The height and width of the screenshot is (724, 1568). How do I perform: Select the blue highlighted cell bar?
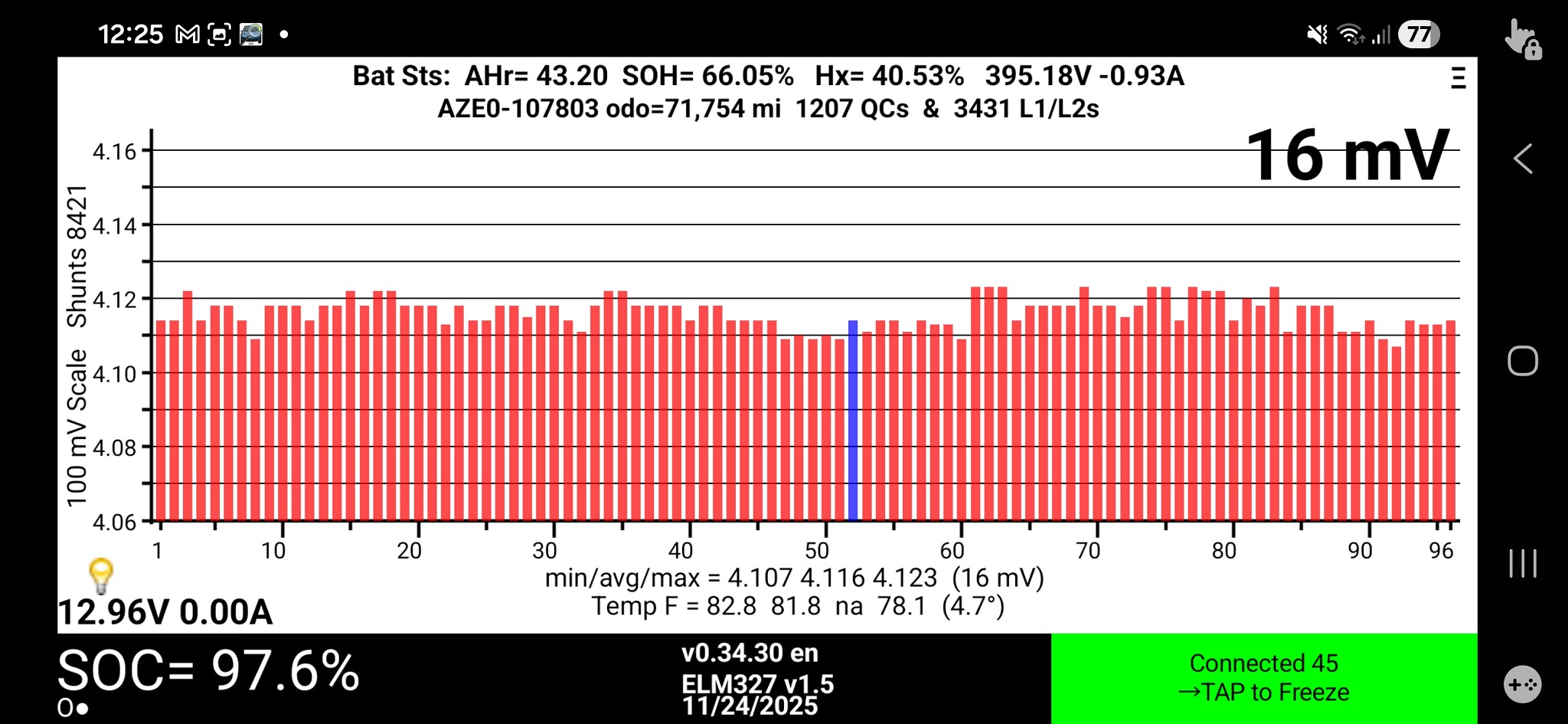852,420
